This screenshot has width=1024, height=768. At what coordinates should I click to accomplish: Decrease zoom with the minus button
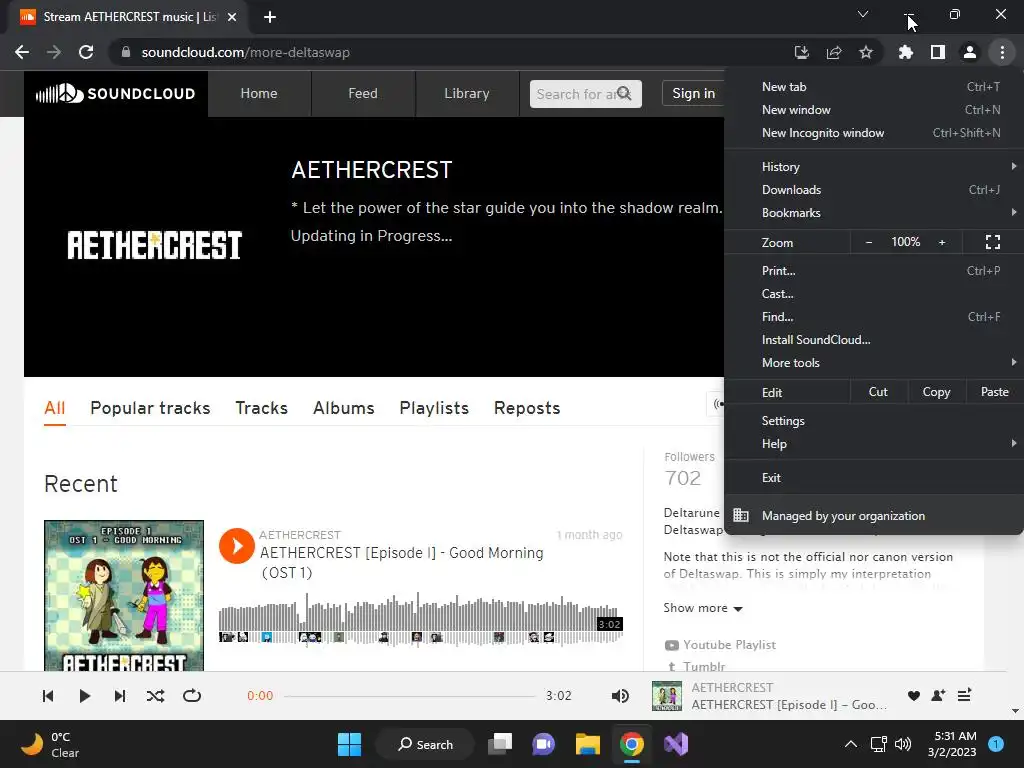(869, 242)
